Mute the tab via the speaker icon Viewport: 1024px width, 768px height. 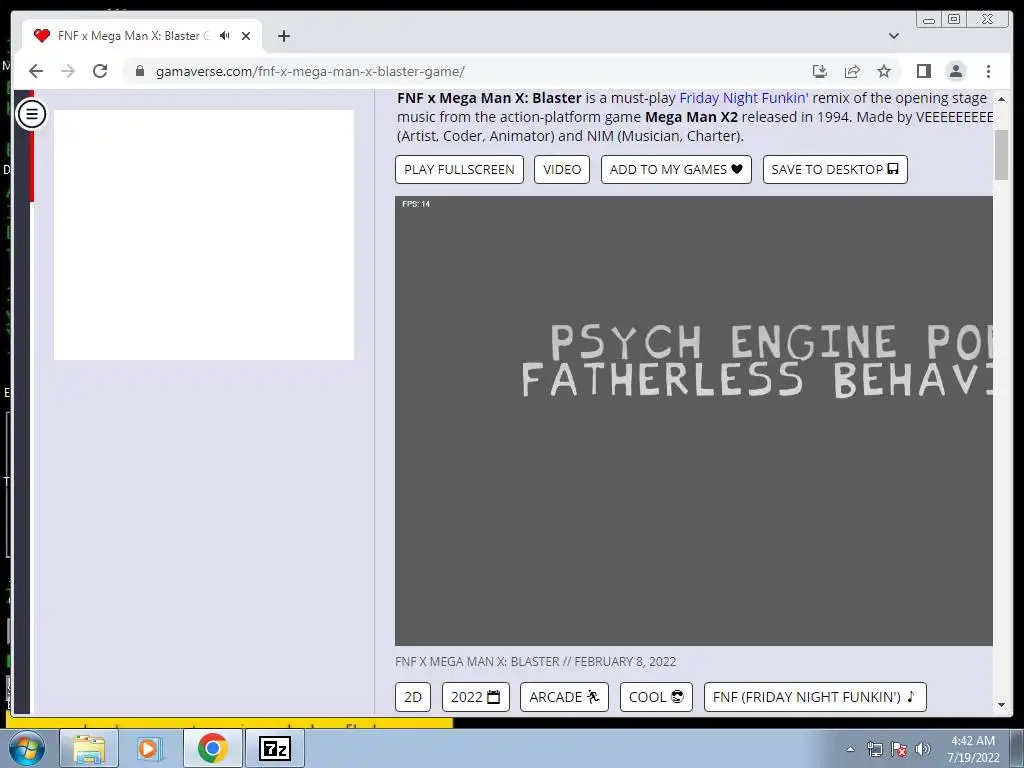225,36
